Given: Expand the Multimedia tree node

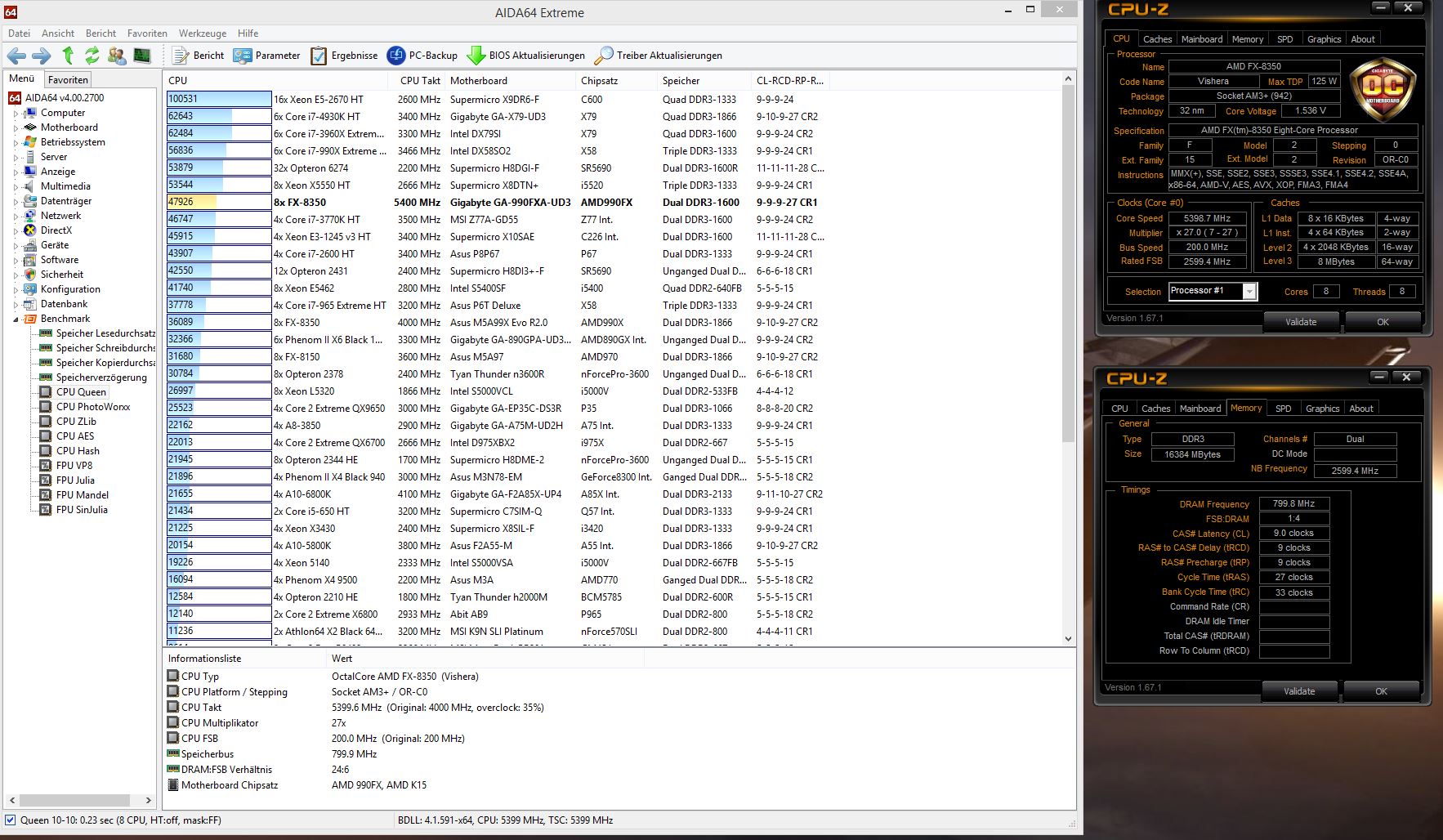Looking at the screenshot, I should coord(16,187).
